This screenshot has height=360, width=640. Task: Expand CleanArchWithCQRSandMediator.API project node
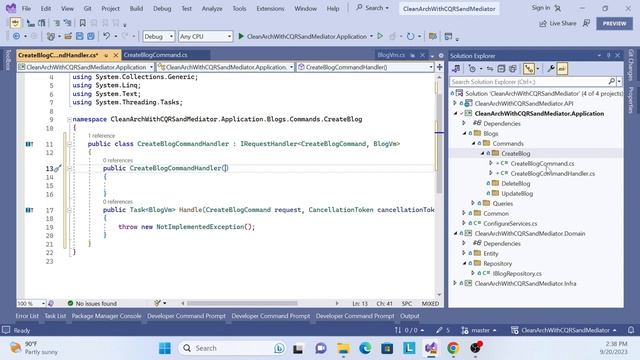455,103
